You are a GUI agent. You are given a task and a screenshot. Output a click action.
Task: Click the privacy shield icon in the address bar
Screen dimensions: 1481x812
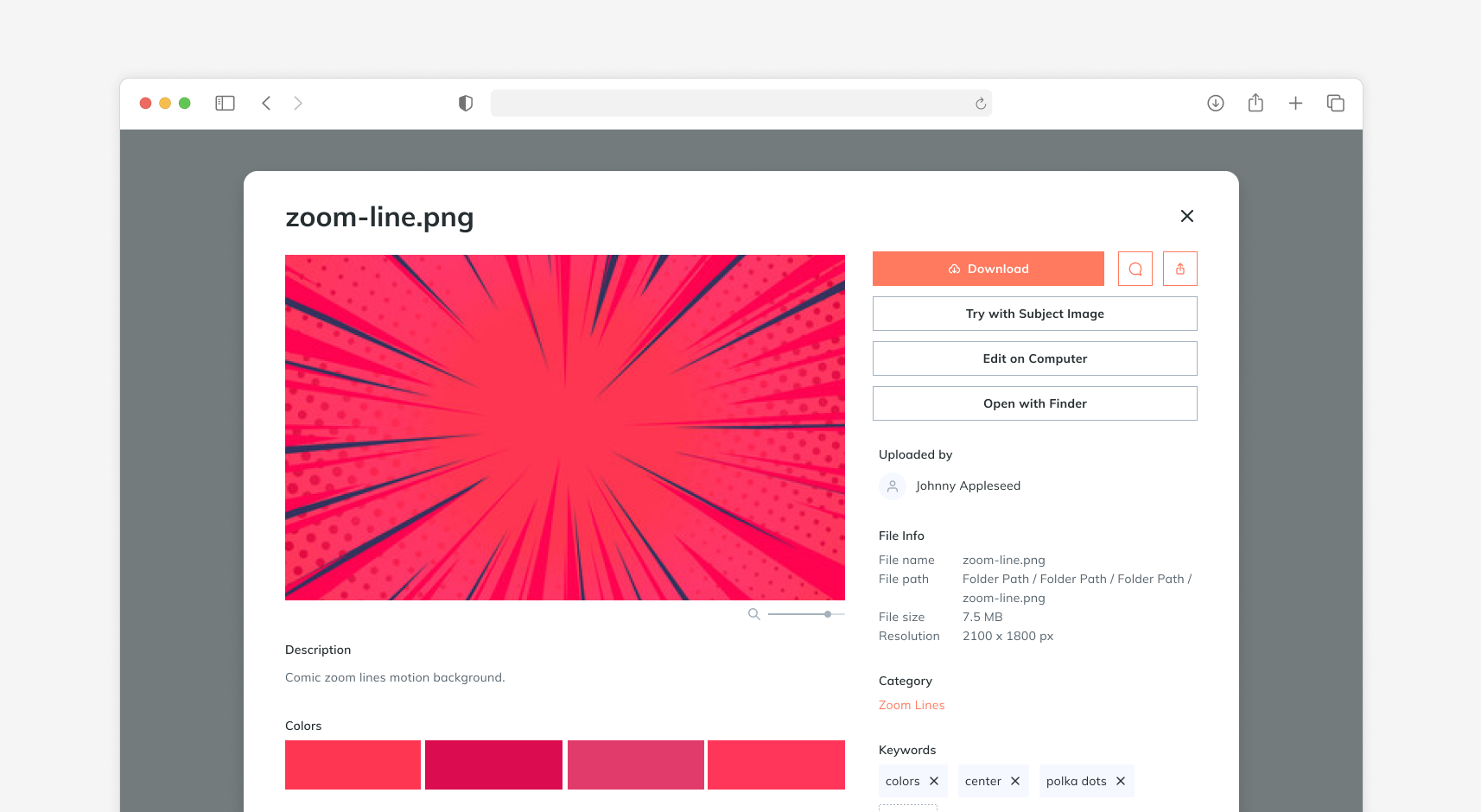point(466,103)
